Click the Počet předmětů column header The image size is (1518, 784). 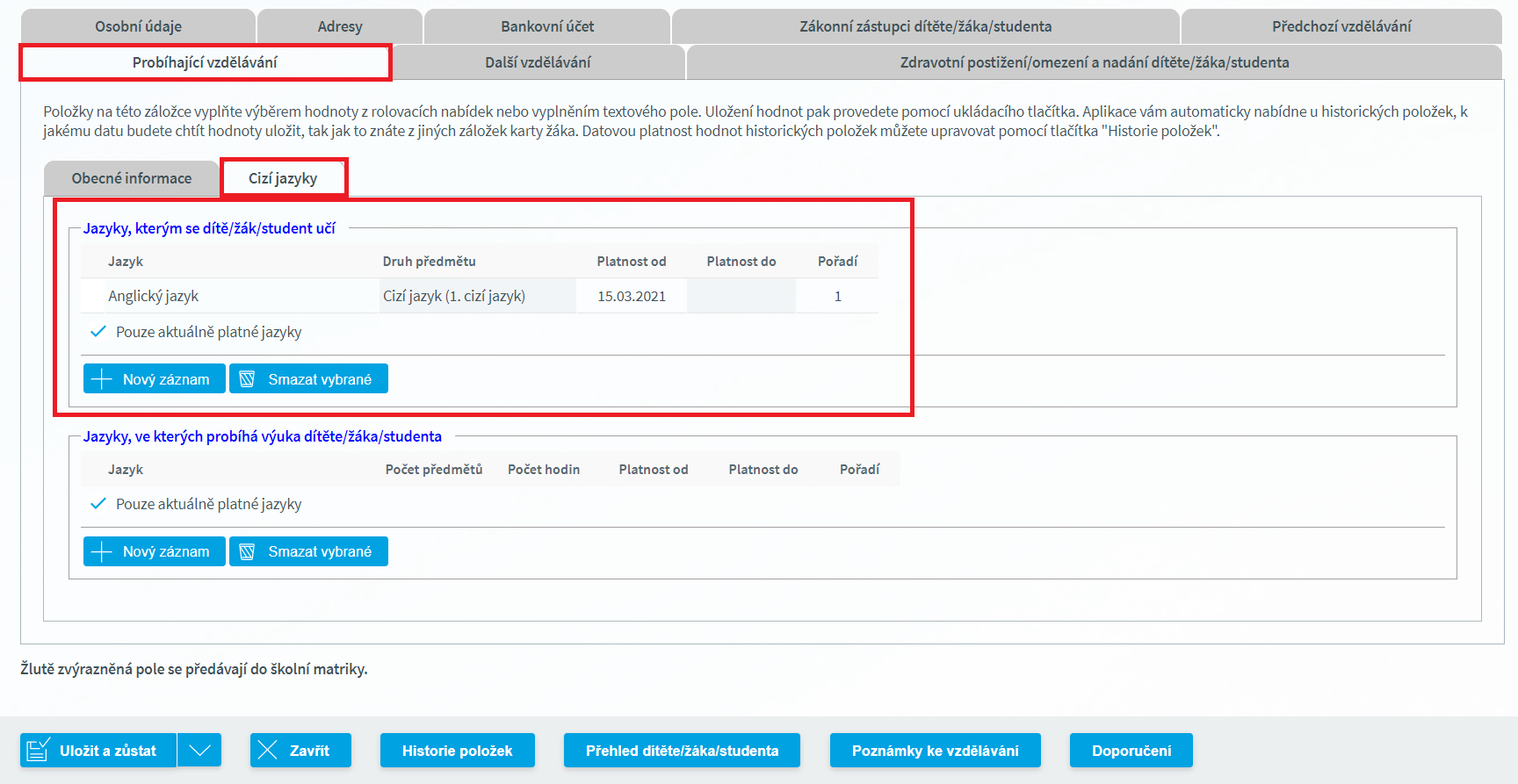click(434, 469)
